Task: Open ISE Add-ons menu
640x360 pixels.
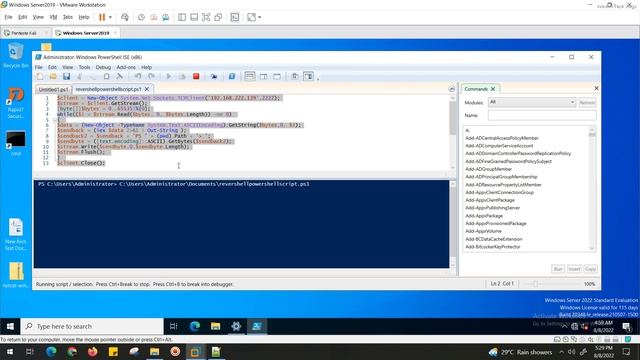Action: point(126,67)
